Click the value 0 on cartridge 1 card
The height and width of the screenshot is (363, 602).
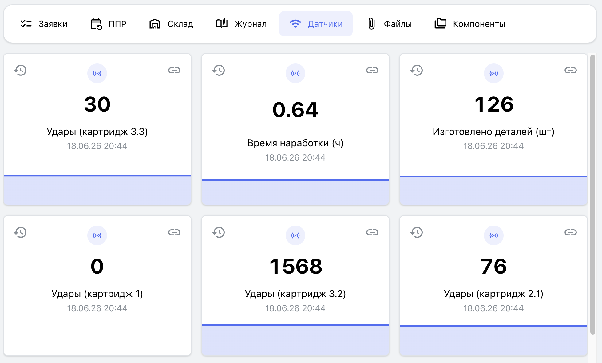(x=97, y=267)
